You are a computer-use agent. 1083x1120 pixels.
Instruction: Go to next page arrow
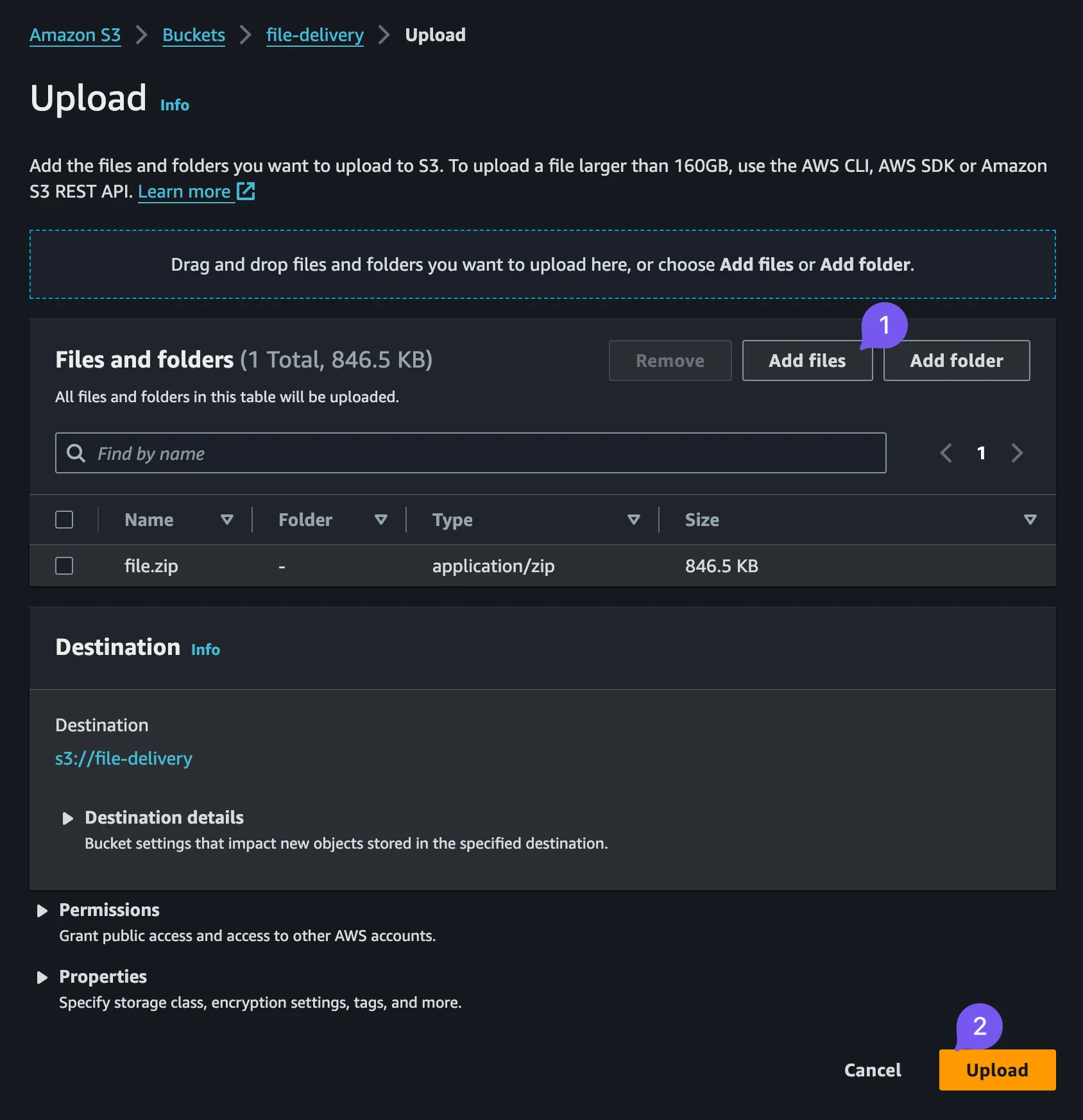pyautogui.click(x=1017, y=453)
